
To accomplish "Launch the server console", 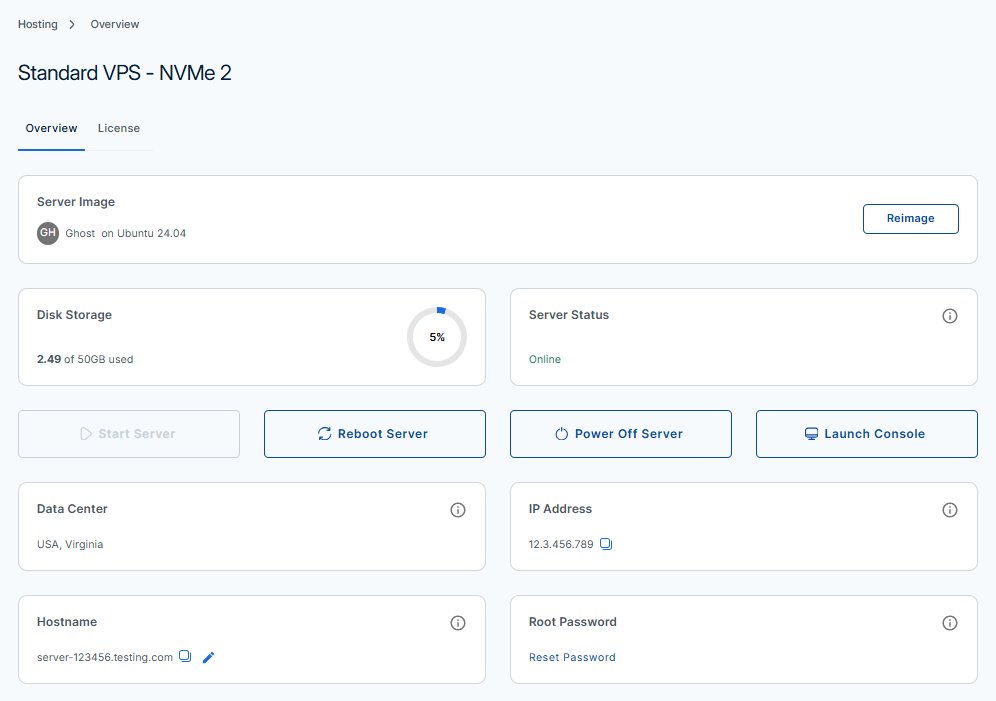I will tap(866, 434).
